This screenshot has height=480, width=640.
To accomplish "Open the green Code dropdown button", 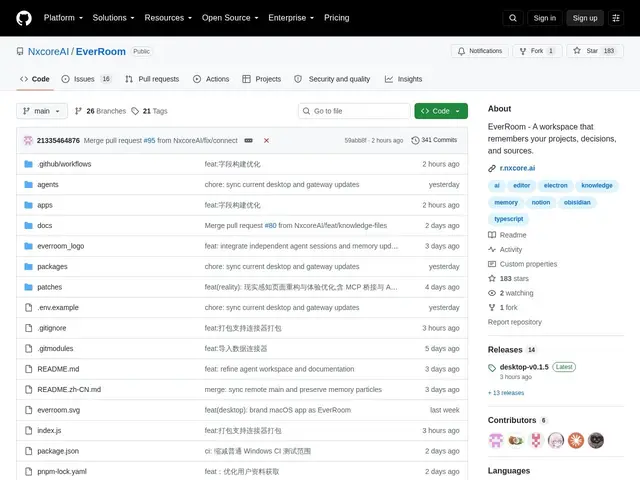I will pyautogui.click(x=441, y=111).
